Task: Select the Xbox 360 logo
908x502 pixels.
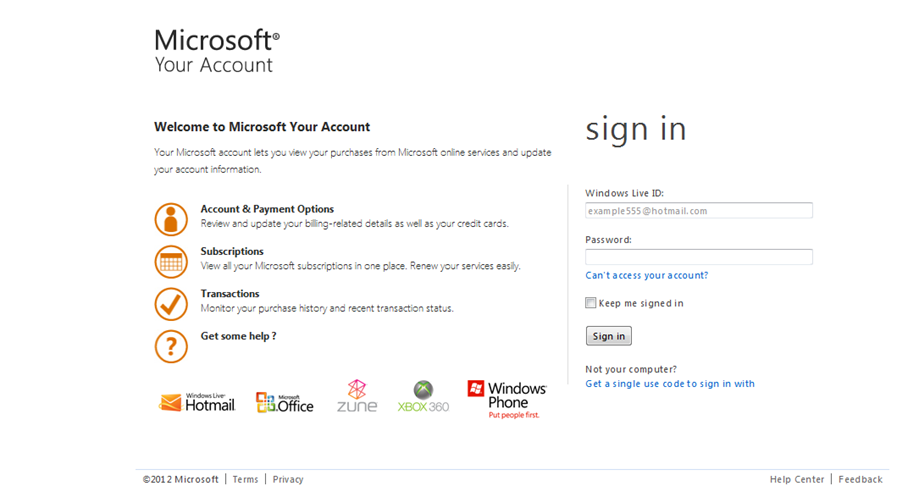Action: click(x=423, y=397)
